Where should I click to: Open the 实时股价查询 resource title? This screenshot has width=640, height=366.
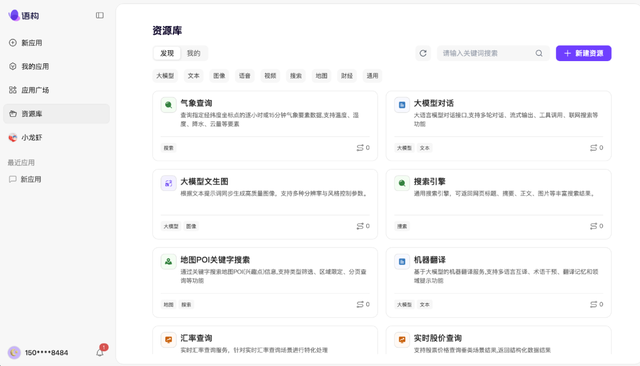(438, 338)
